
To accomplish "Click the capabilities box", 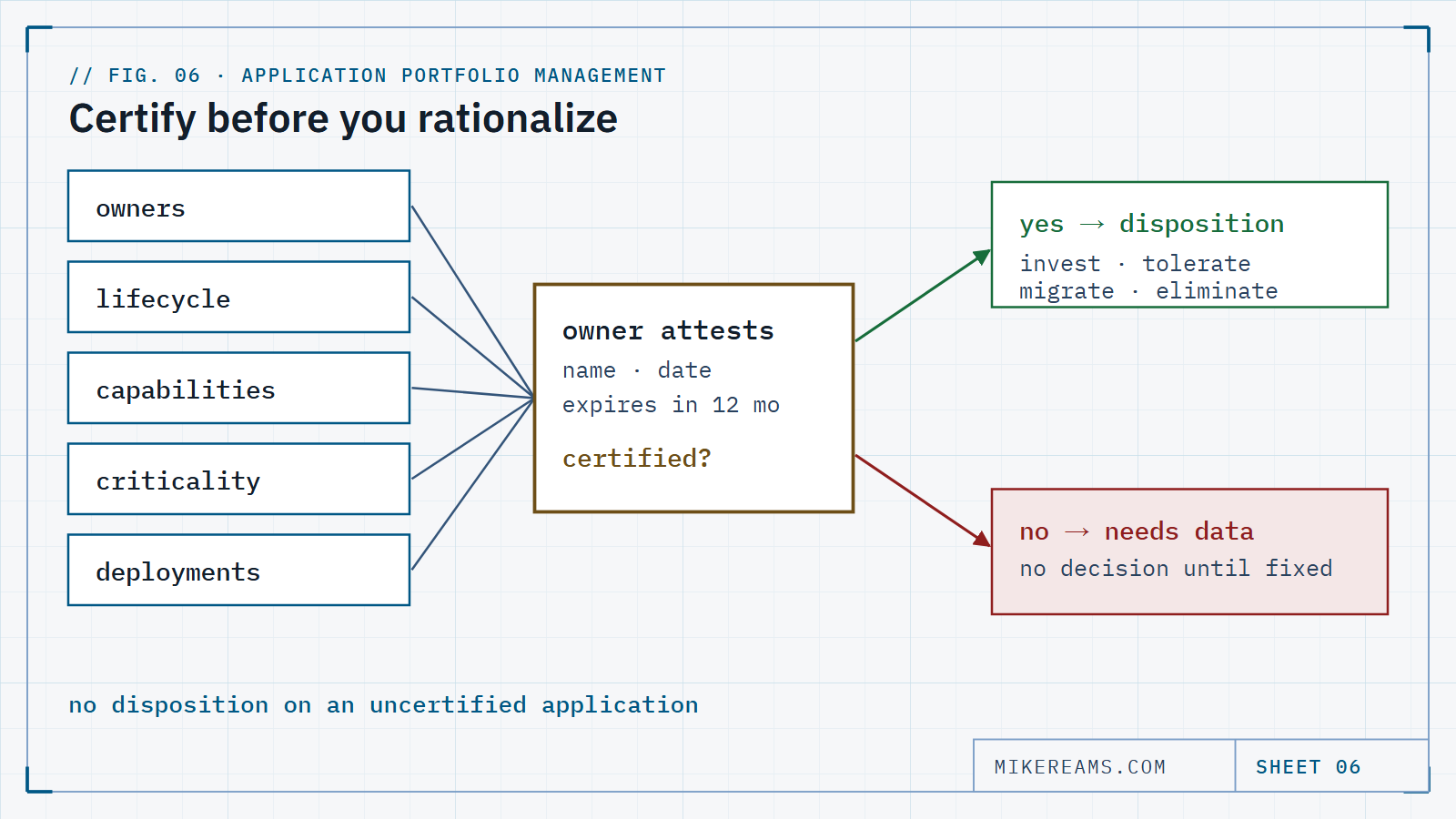I will 238,388.
